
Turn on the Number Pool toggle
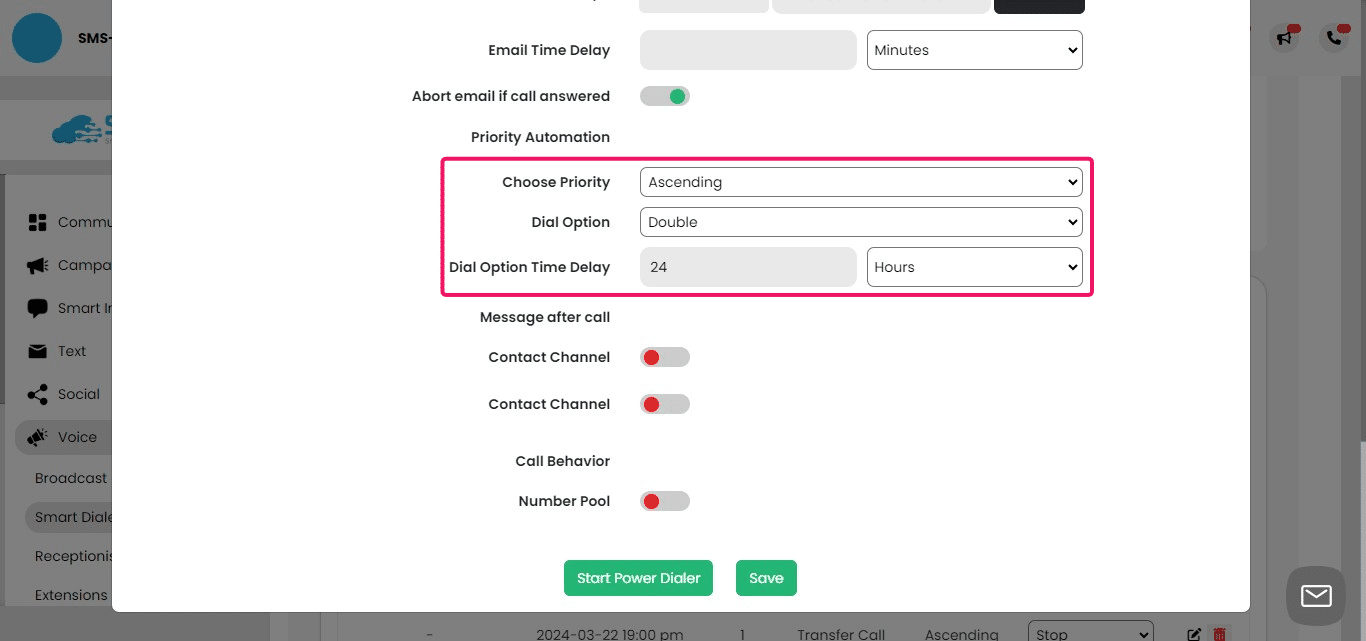665,501
